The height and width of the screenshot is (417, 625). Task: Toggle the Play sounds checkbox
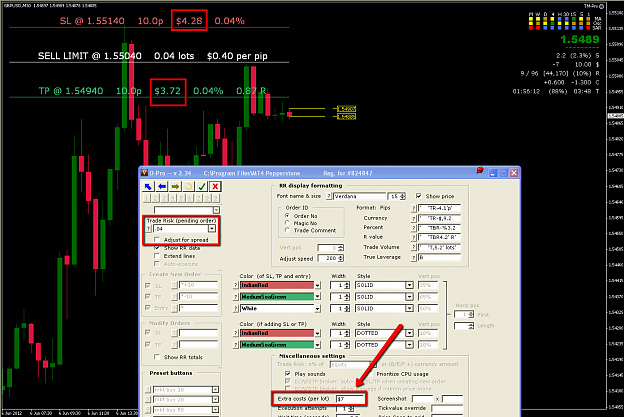tap(288, 374)
